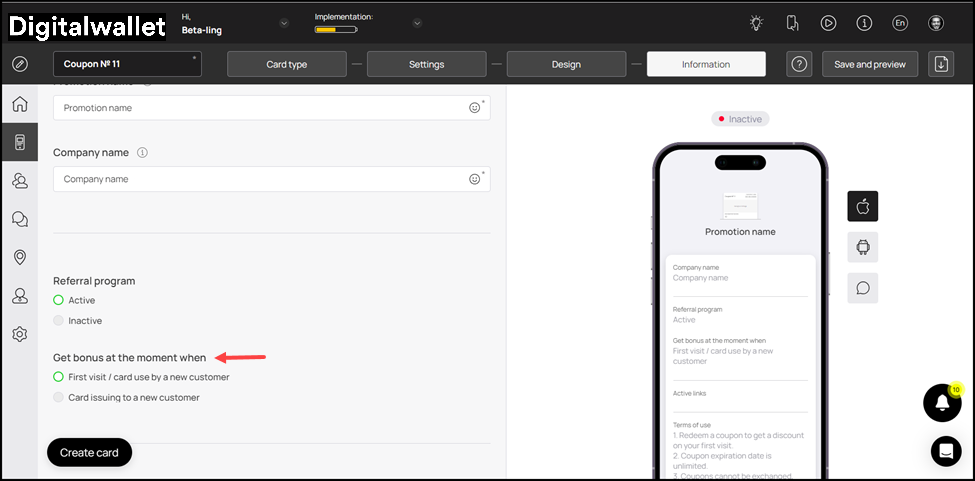Select Card issuing to a new customer
Viewport: 975px width, 481px height.
pos(58,397)
